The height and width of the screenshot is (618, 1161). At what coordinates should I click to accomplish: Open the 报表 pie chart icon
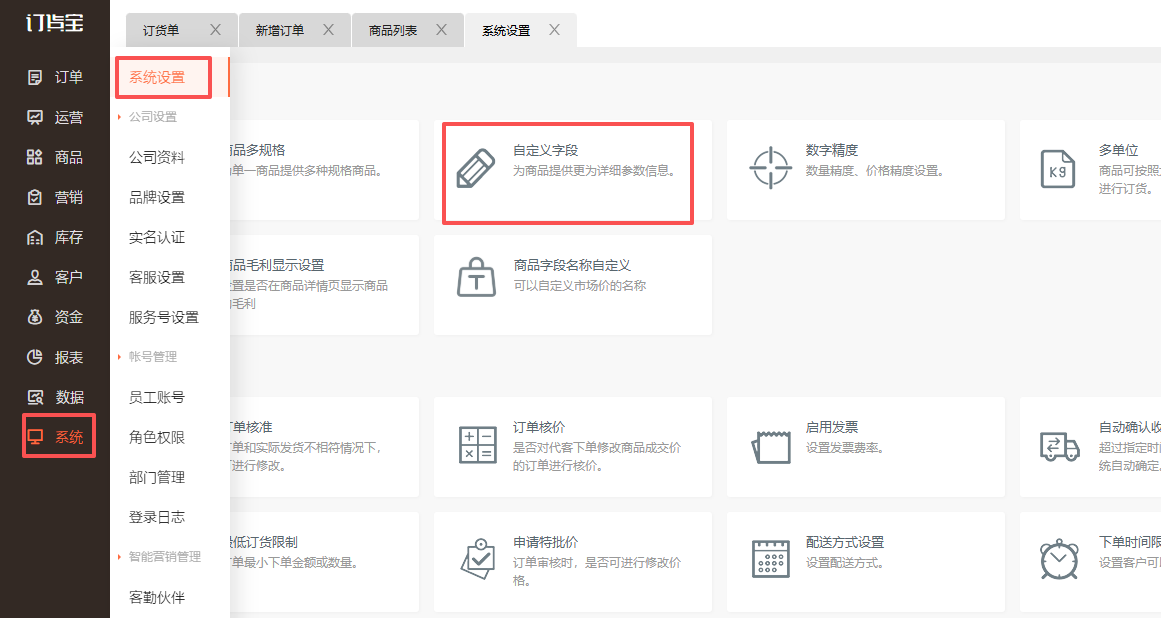[35, 357]
